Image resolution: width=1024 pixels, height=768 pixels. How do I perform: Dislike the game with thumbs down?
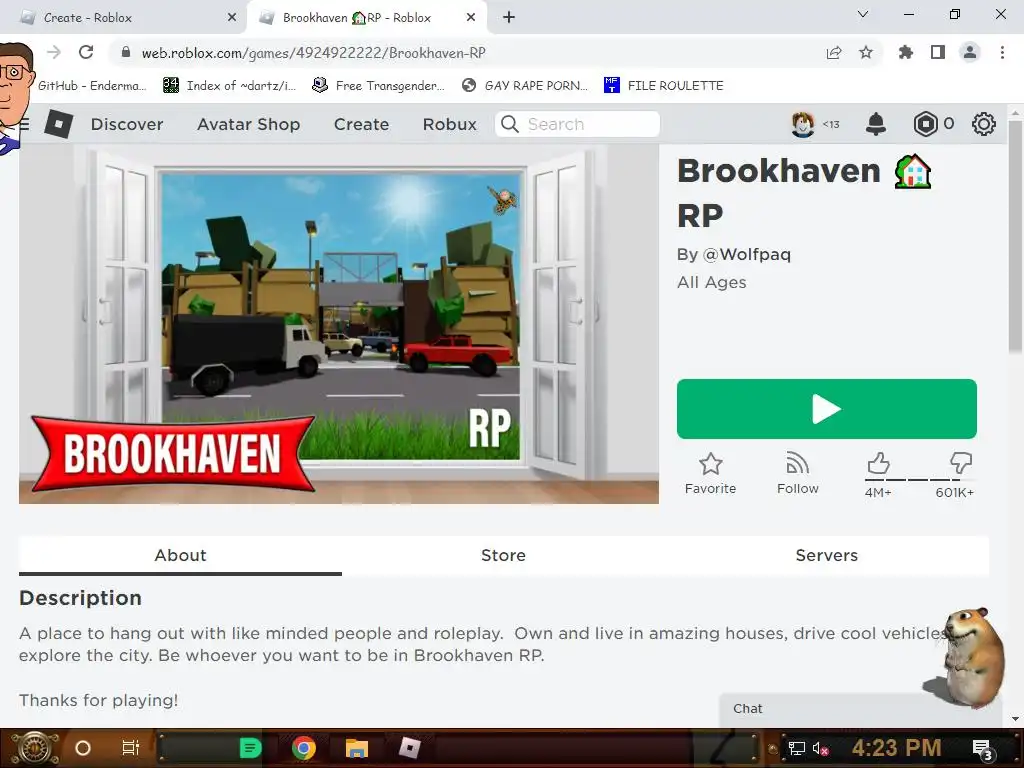(961, 463)
